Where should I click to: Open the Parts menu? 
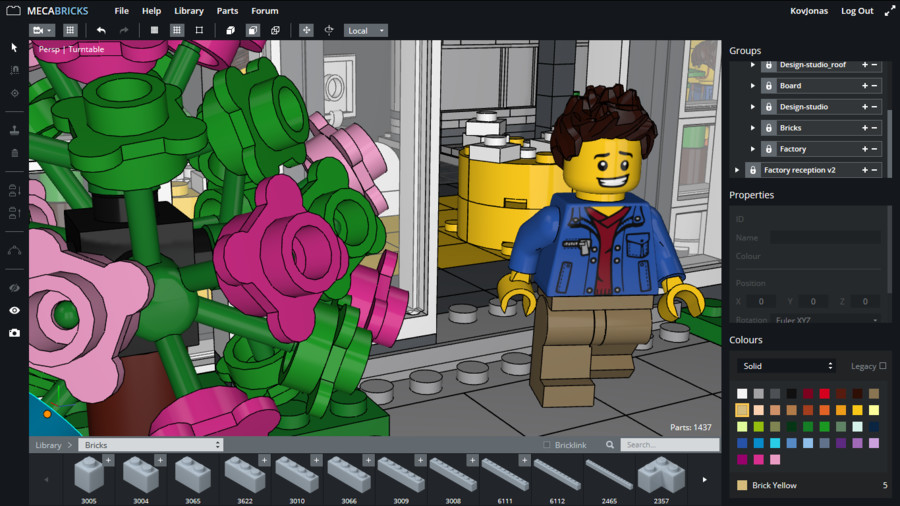click(227, 11)
